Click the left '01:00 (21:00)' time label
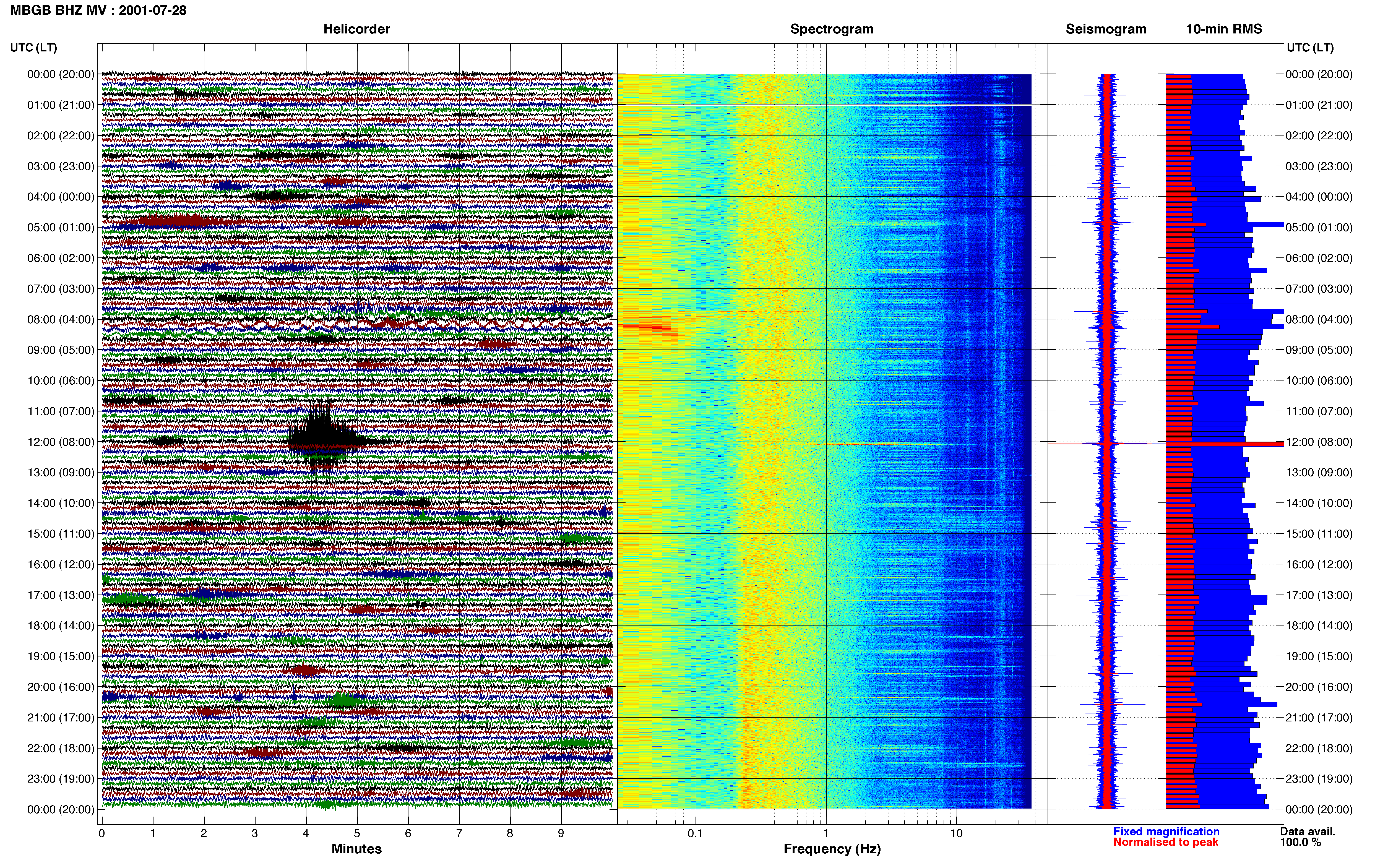The image size is (1388, 868). point(60,105)
